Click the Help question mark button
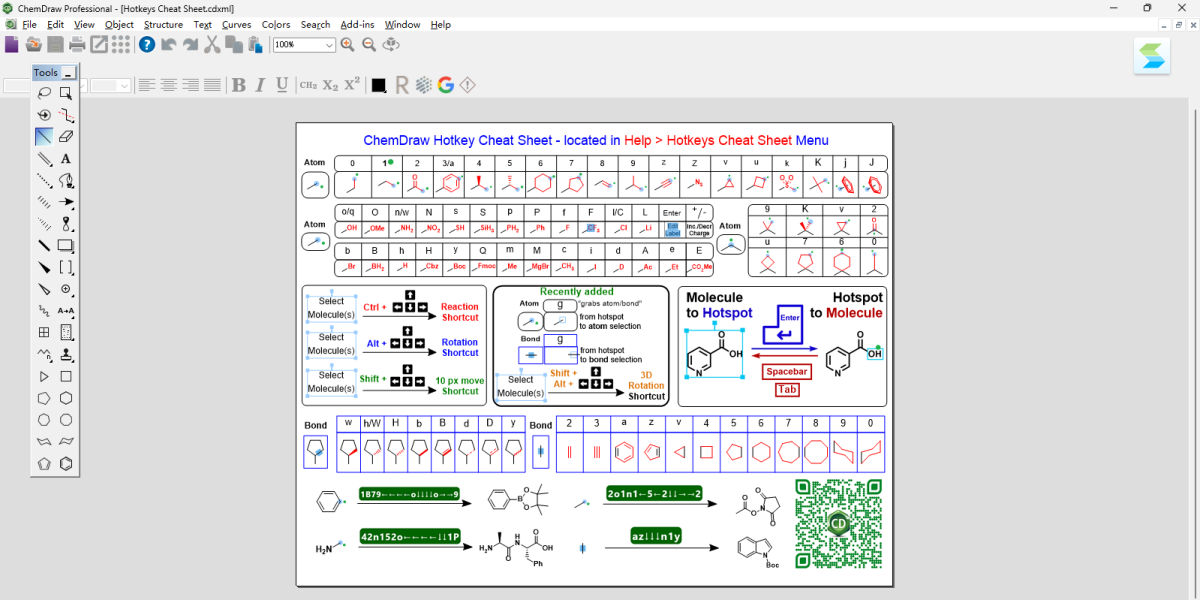 coord(147,45)
